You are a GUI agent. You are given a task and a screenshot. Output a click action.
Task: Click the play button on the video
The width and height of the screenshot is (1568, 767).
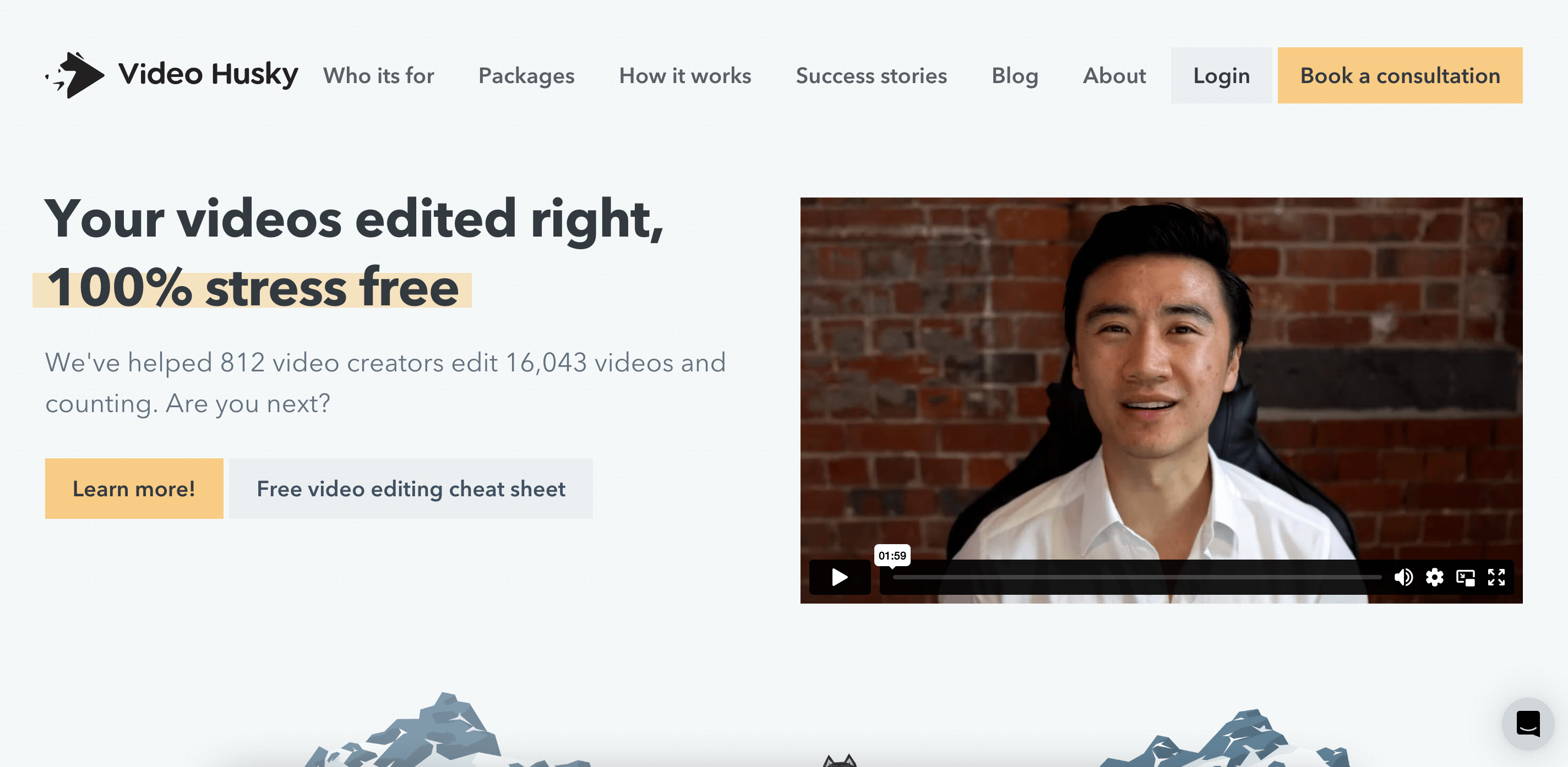click(x=838, y=577)
